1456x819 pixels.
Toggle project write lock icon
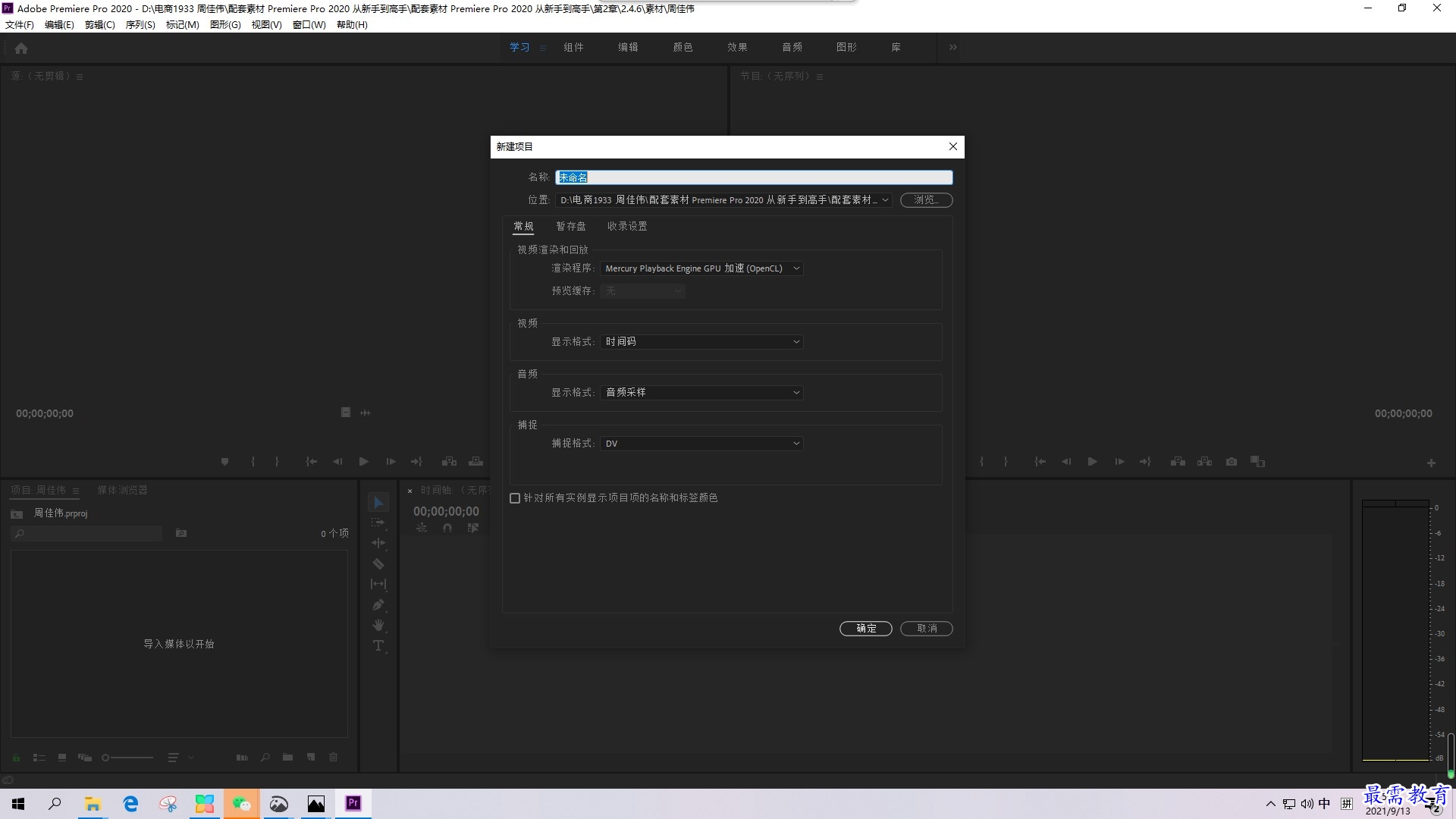[x=16, y=758]
